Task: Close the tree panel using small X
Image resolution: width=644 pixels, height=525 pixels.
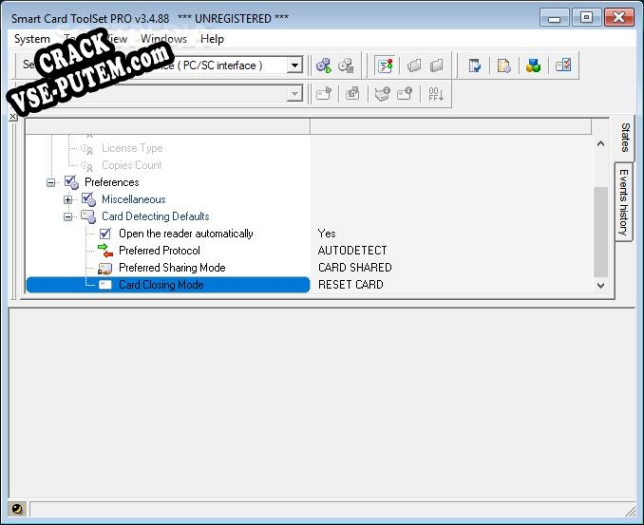Action: click(13, 117)
